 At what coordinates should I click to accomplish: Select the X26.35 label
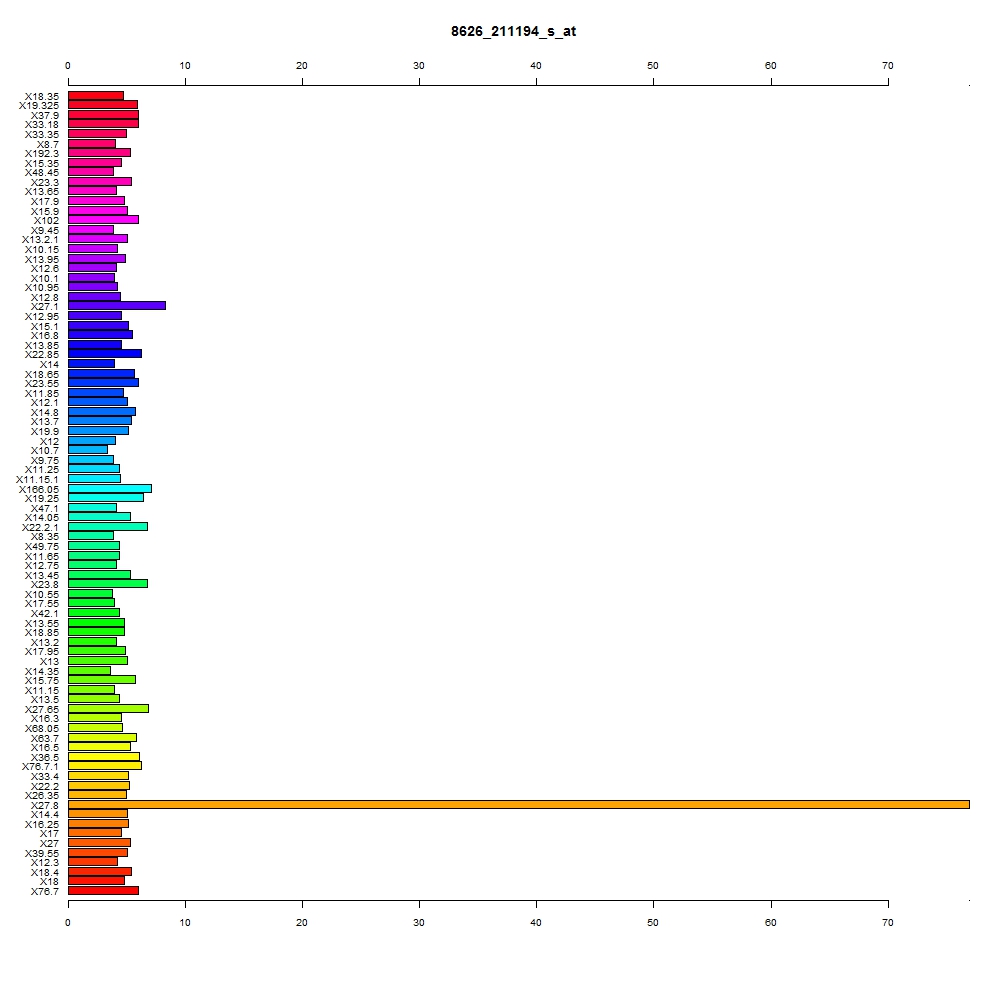[x=42, y=795]
